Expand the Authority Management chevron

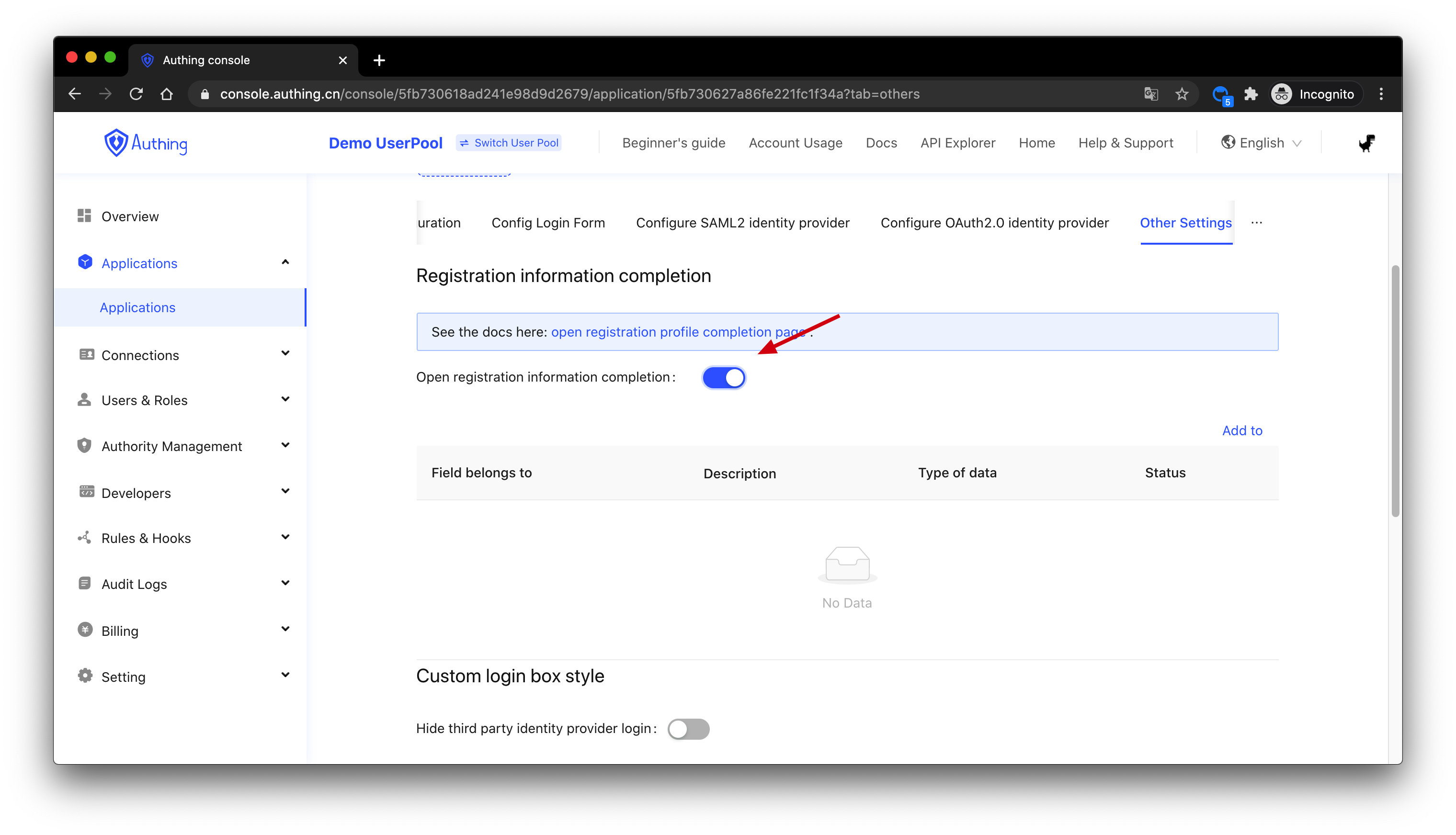(x=285, y=445)
